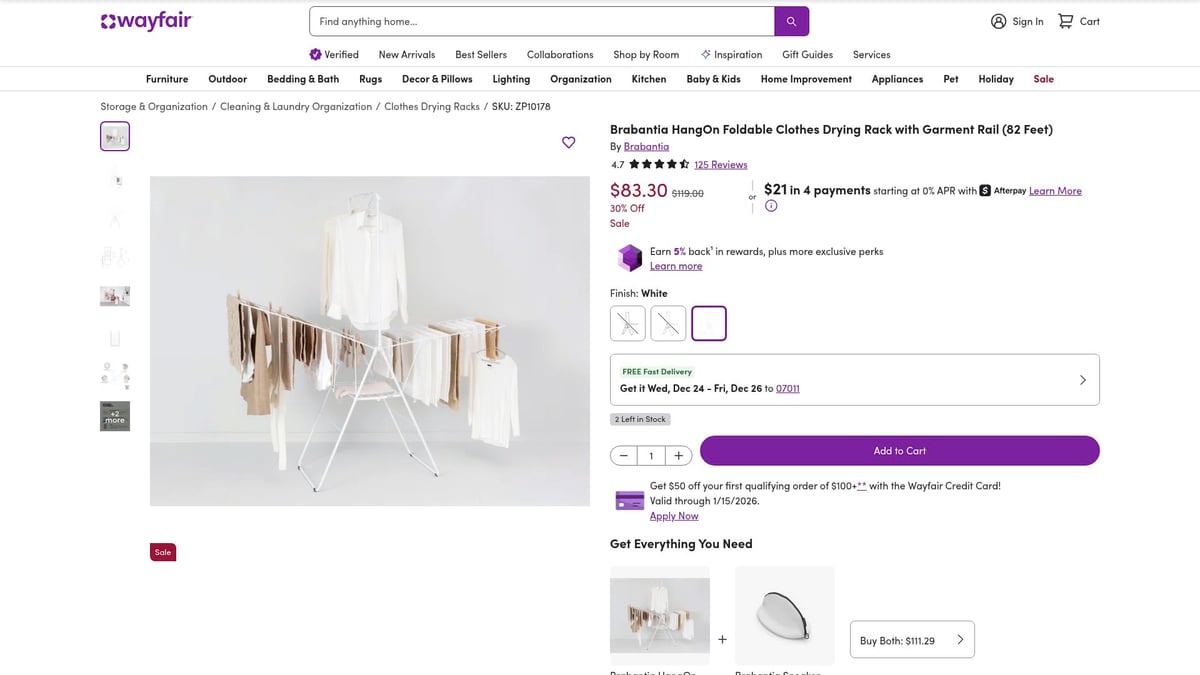Screen dimensions: 1200x675
Task: Open the Organization category menu
Action: (x=581, y=78)
